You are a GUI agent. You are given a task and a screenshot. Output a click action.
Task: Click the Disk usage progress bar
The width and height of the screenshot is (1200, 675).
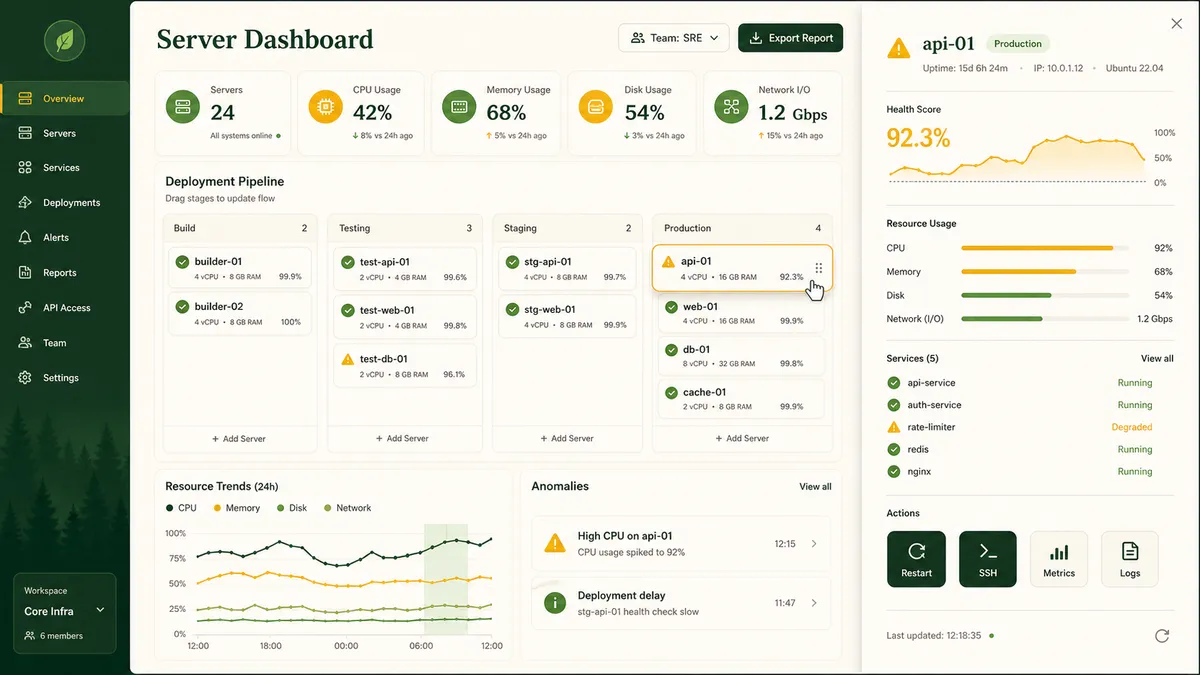pyautogui.click(x=1045, y=295)
